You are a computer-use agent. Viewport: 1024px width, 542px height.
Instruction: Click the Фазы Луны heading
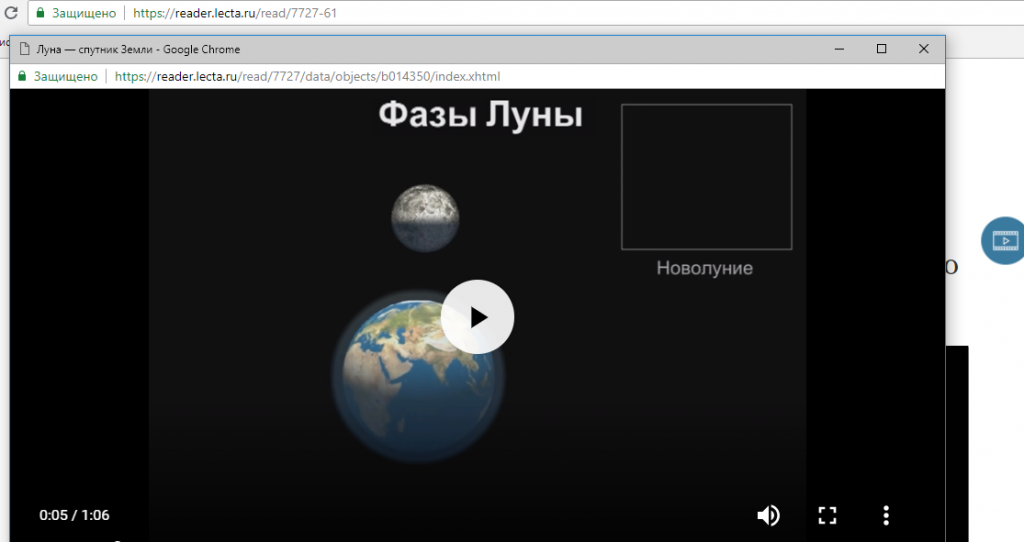tap(480, 115)
